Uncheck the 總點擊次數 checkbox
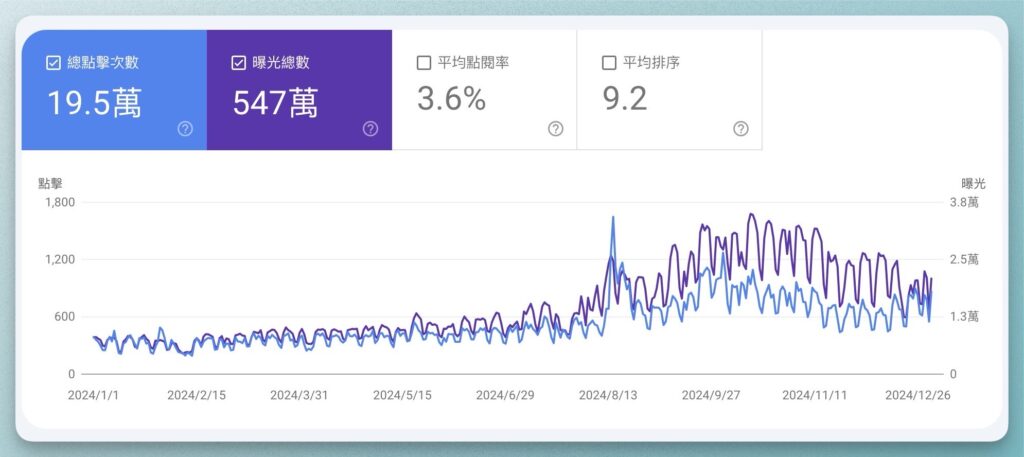The height and width of the screenshot is (457, 1024). 54,63
